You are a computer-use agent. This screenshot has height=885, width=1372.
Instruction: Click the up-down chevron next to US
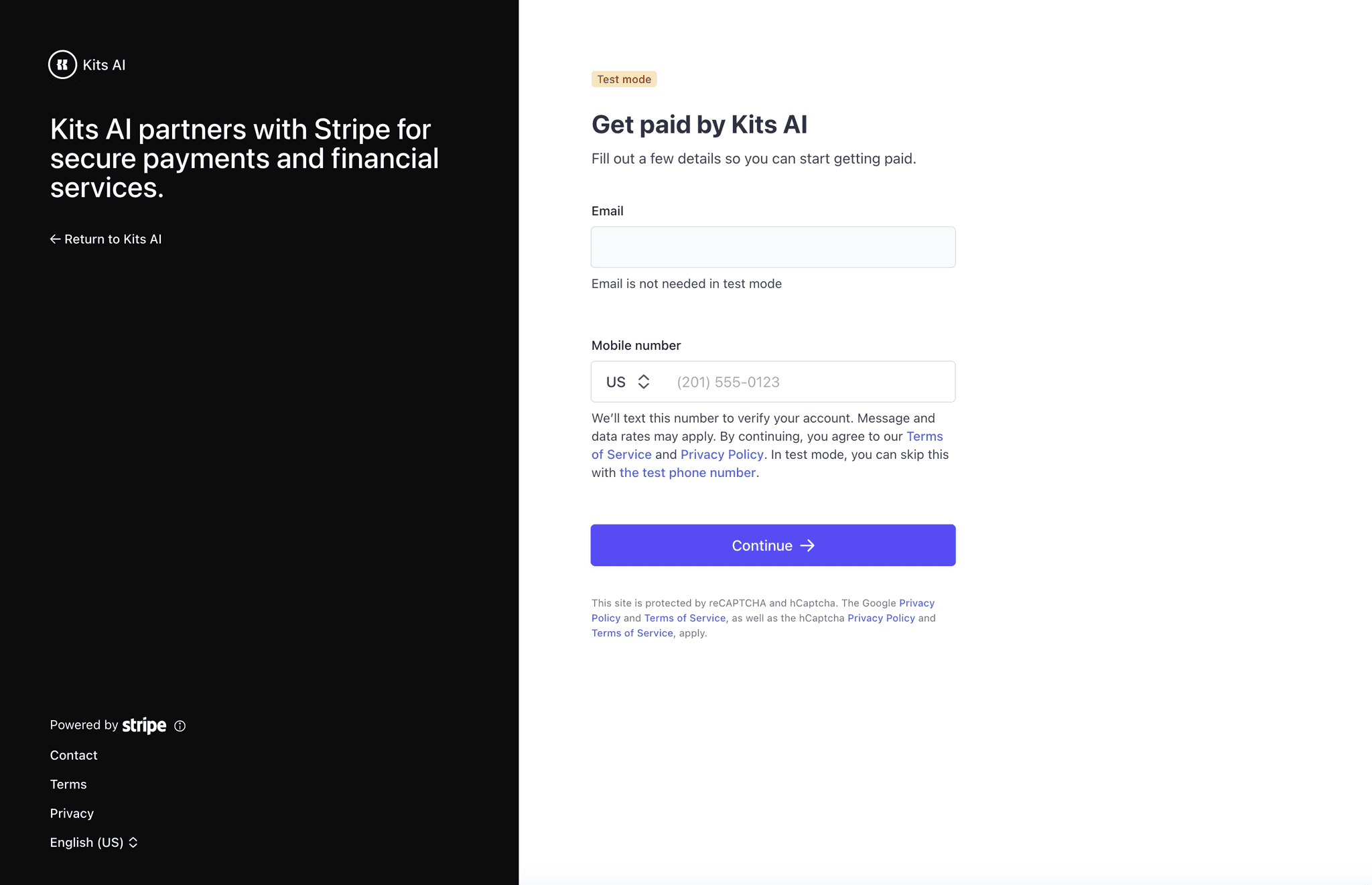(644, 382)
